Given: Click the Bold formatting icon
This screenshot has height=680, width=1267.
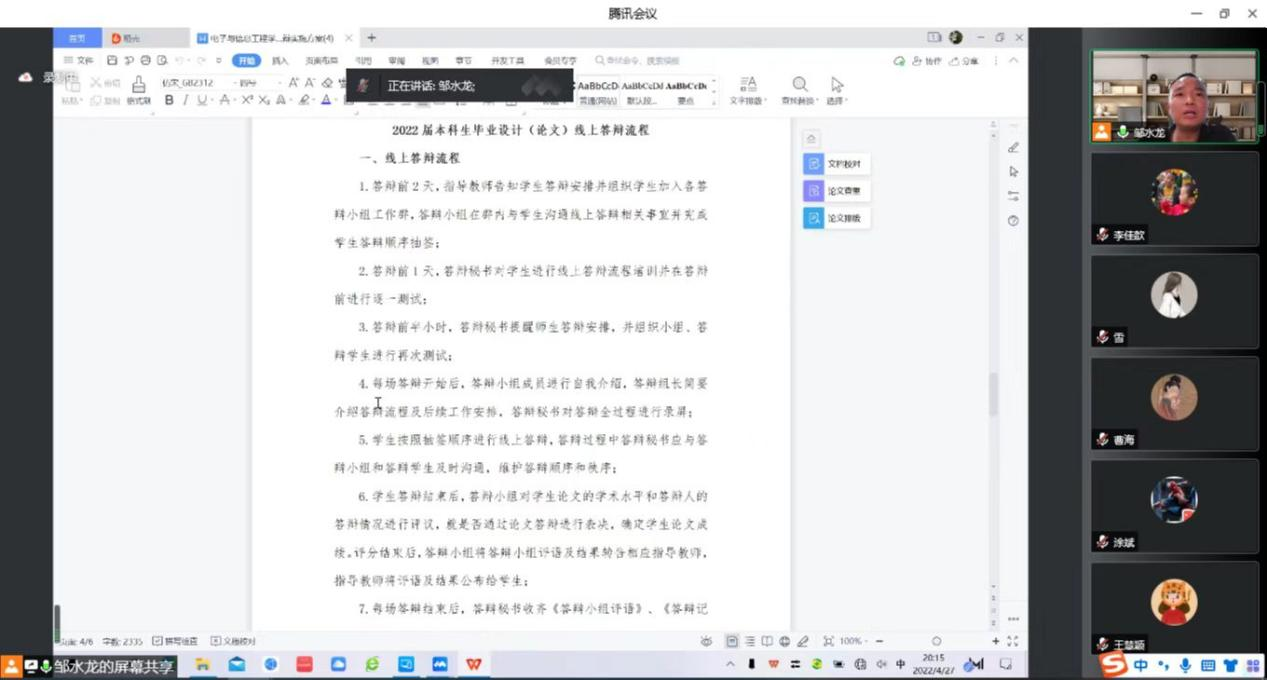Looking at the screenshot, I should coord(169,100).
